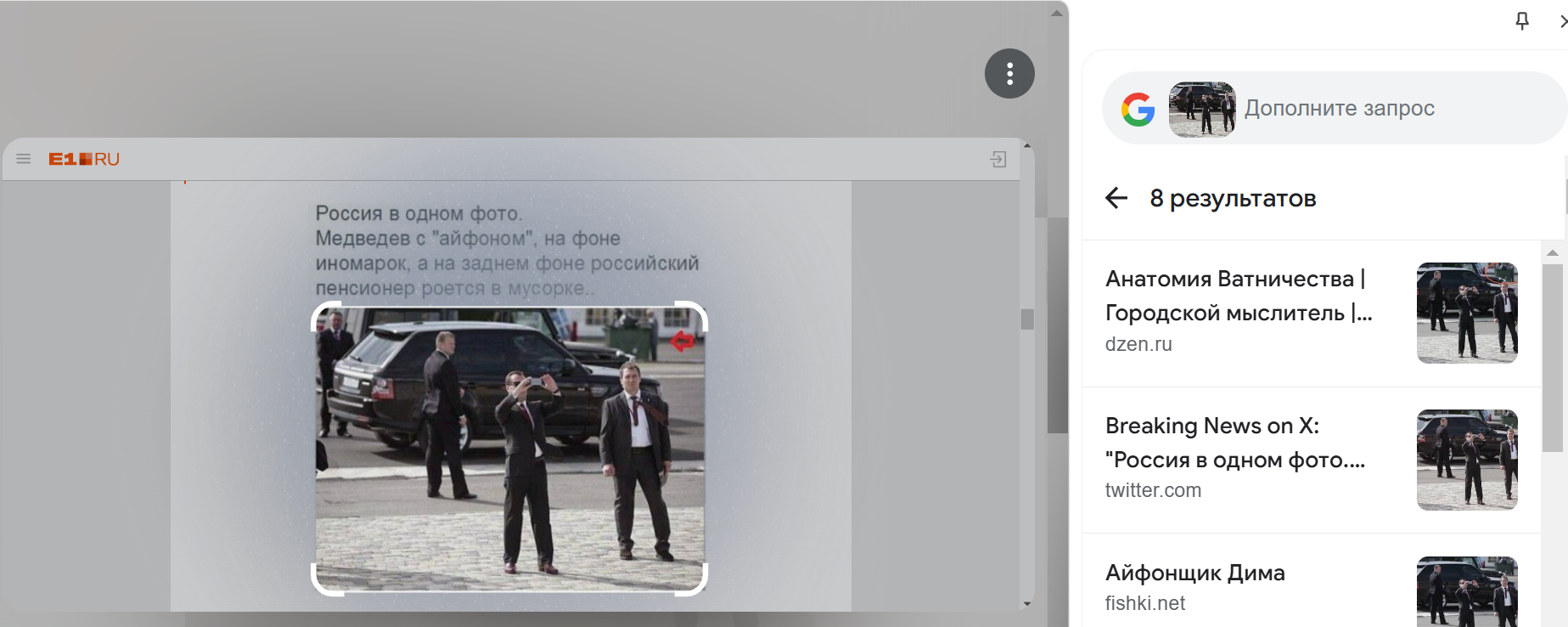Click the twitter.com source label

pos(1153,490)
